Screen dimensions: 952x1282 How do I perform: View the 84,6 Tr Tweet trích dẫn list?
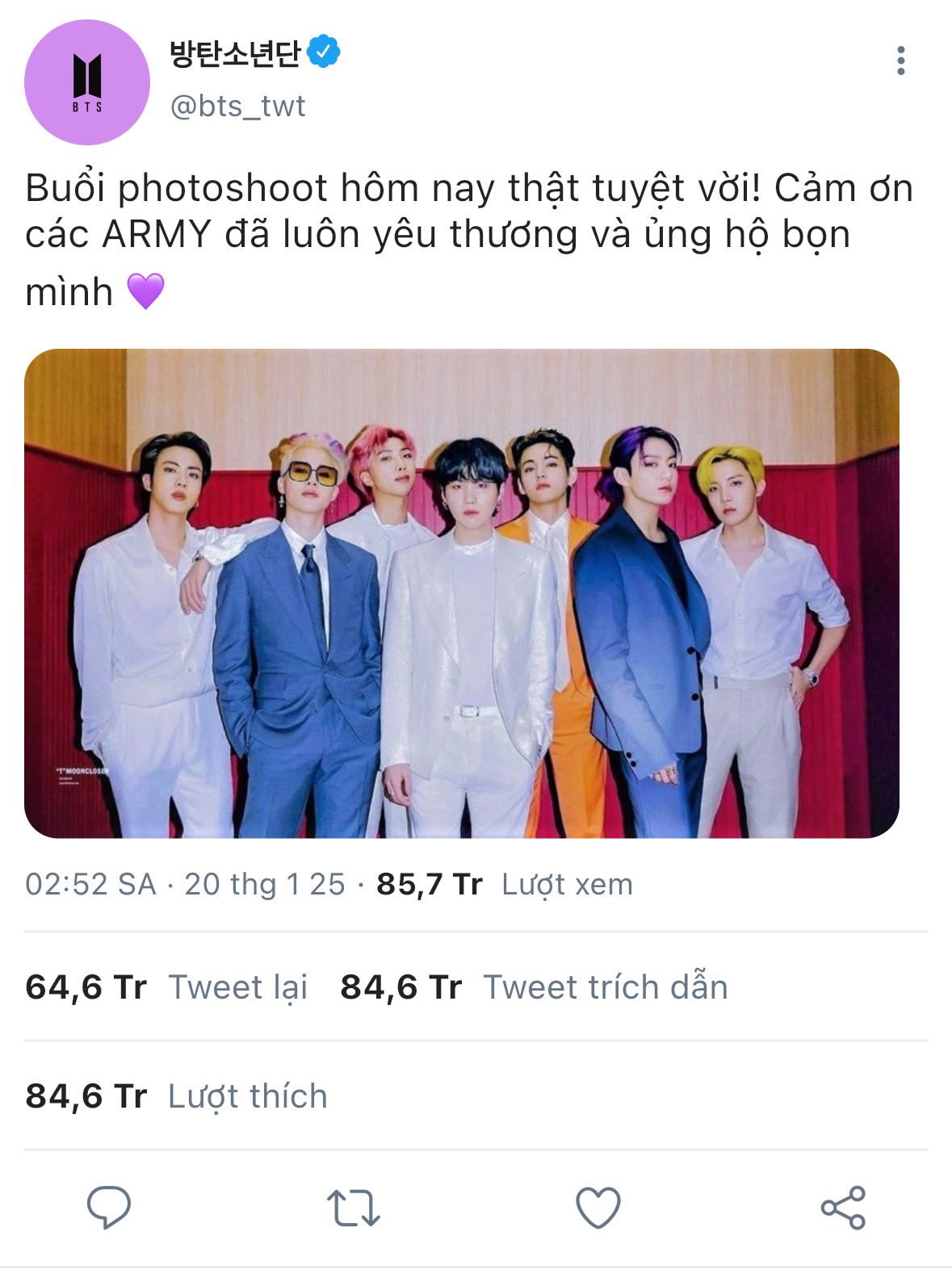[534, 987]
